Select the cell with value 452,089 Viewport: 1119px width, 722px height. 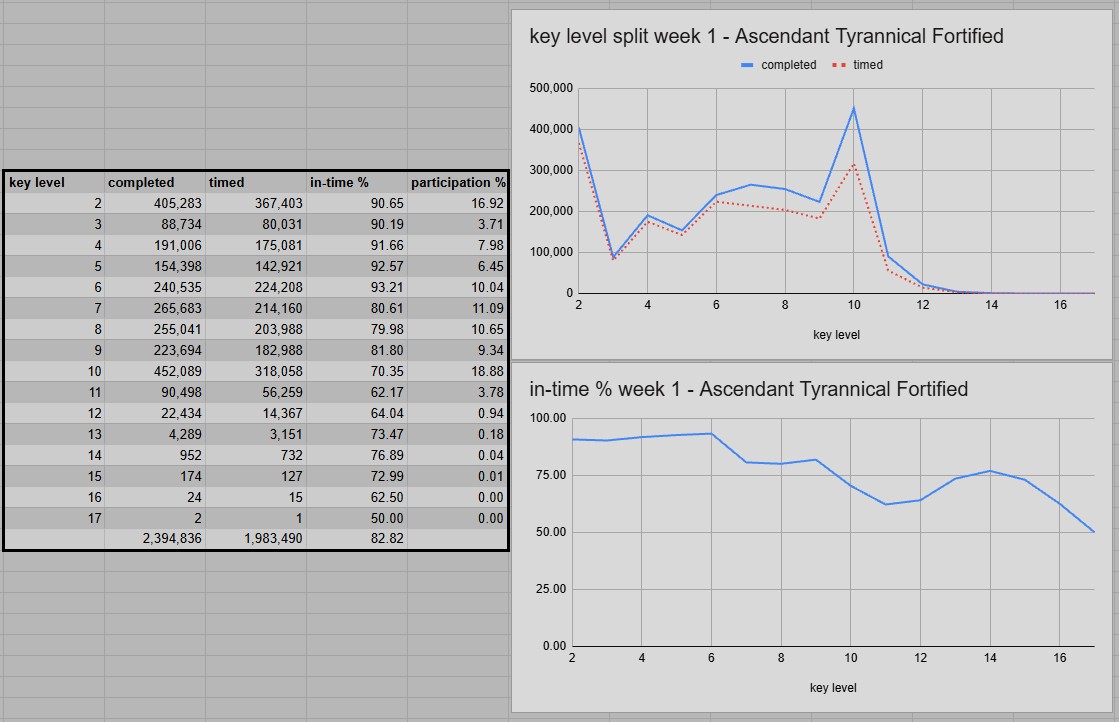[x=155, y=371]
